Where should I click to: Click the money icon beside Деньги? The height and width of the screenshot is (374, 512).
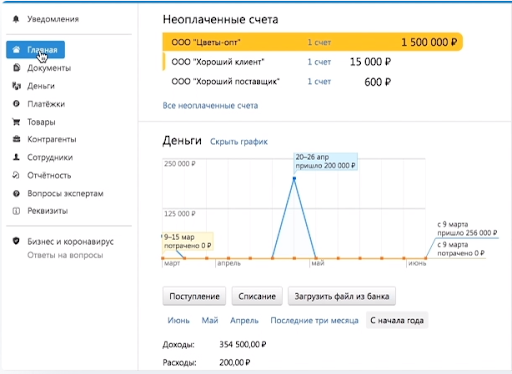[x=16, y=86]
